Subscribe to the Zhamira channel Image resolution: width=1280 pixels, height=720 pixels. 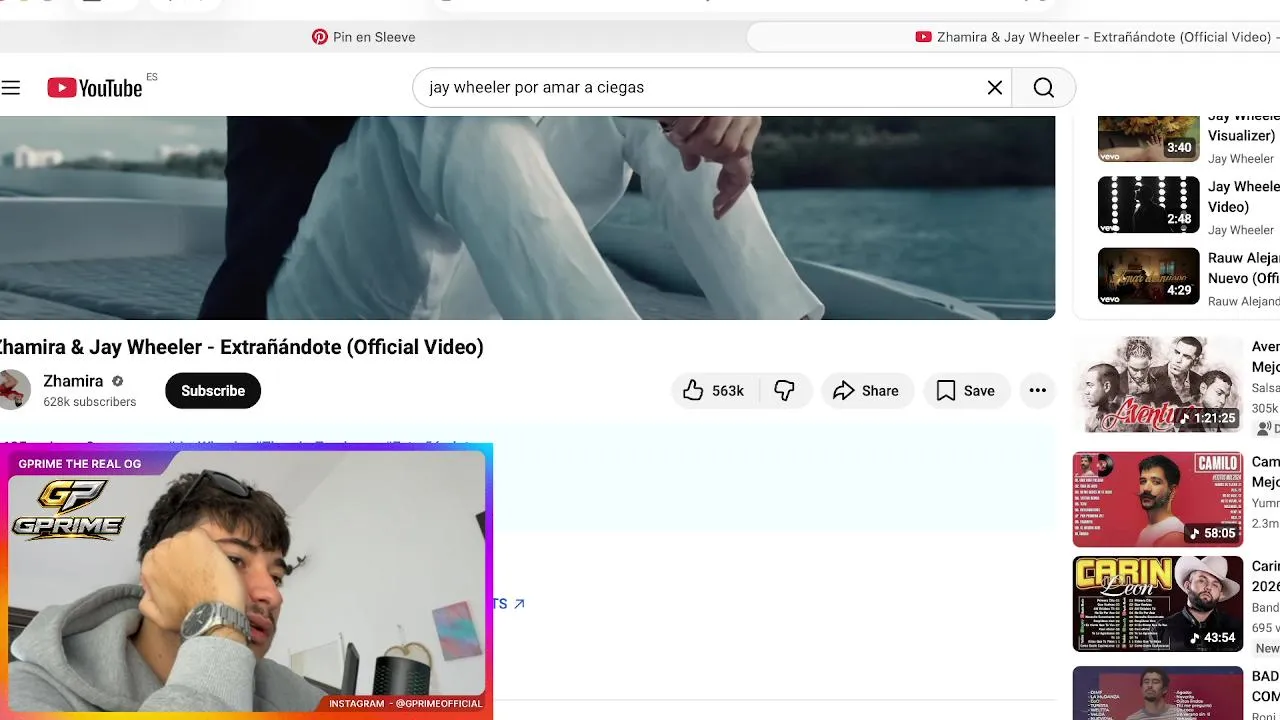(213, 391)
